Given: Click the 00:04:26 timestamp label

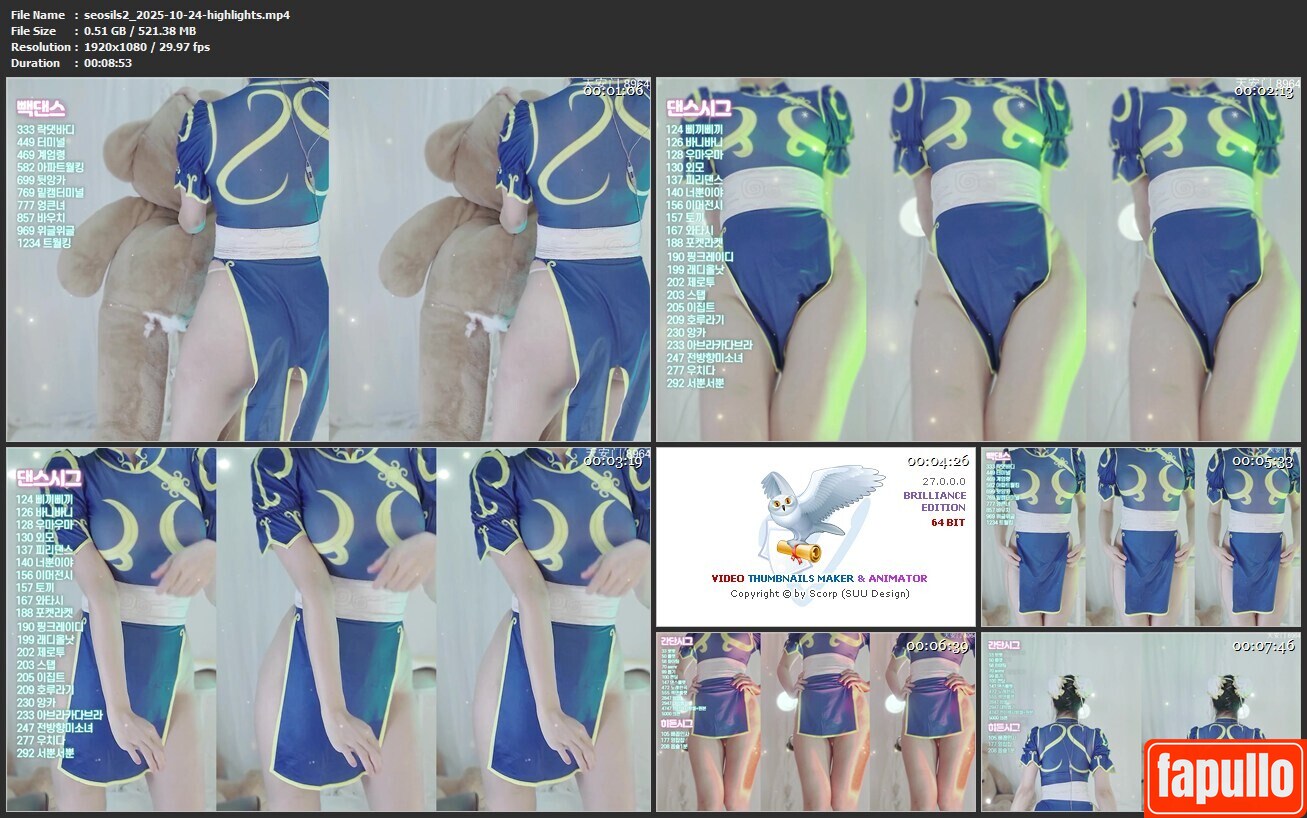Looking at the screenshot, I should [937, 461].
